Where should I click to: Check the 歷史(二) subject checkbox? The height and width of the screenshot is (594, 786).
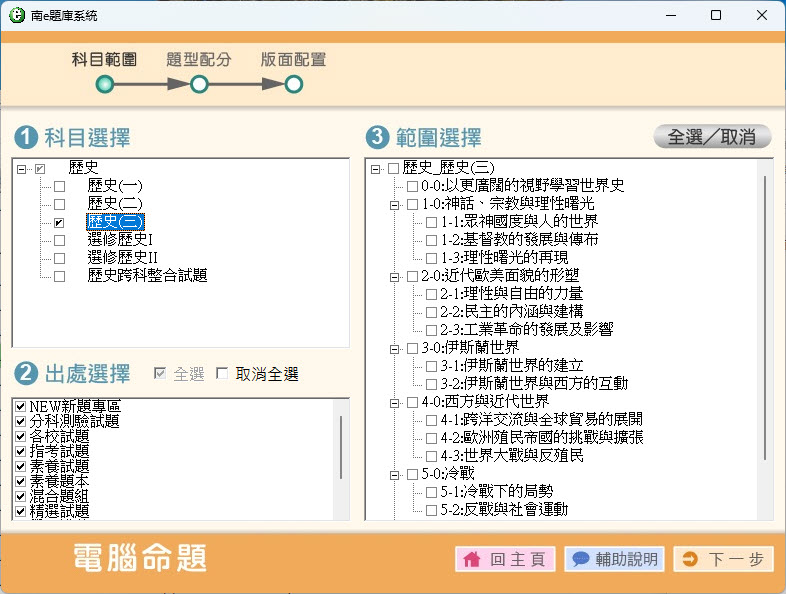click(x=60, y=205)
